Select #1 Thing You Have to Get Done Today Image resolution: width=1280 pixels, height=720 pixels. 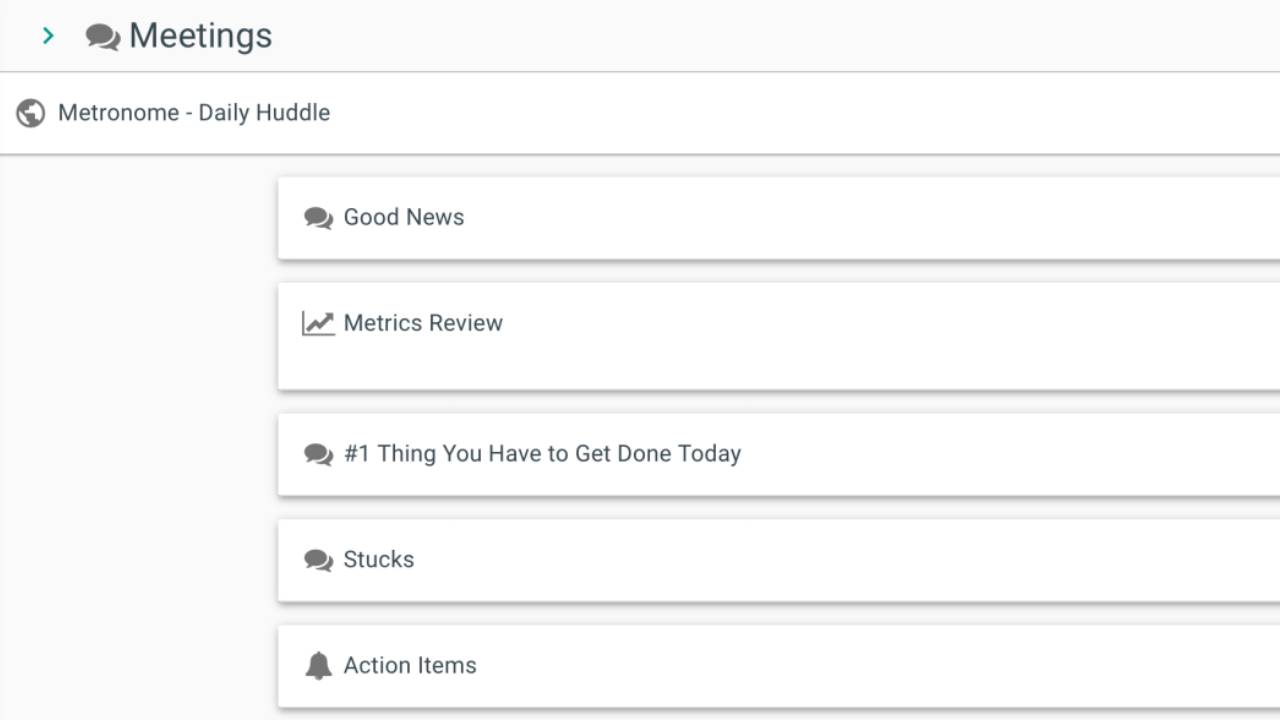(542, 453)
